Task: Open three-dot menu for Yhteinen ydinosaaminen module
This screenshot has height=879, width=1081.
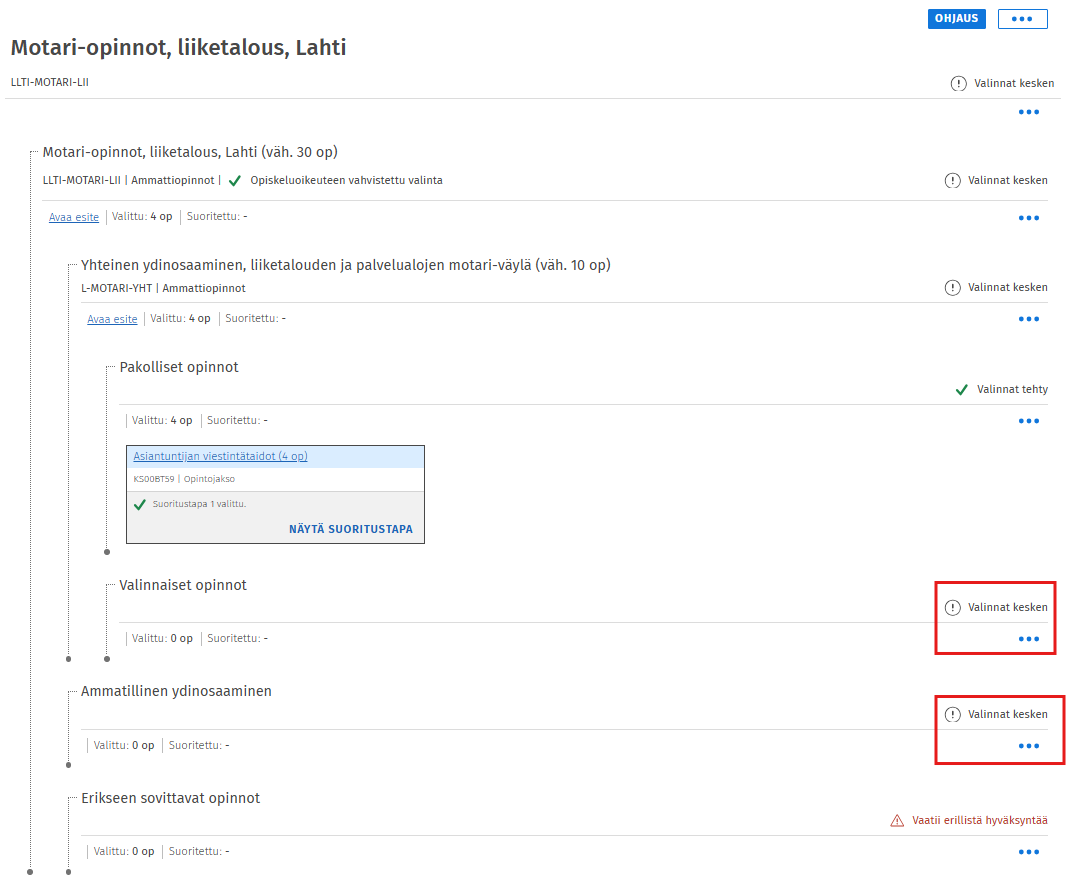Action: 1028,319
